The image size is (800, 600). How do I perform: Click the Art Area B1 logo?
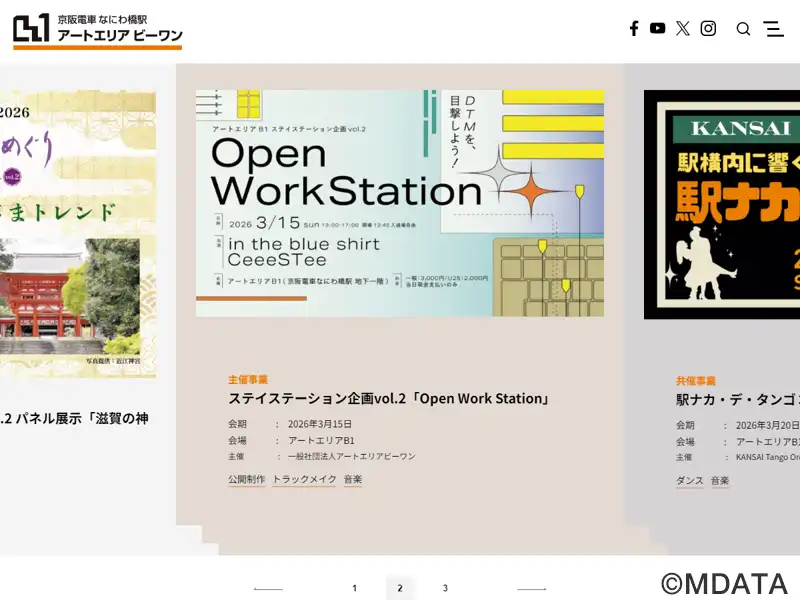(98, 30)
